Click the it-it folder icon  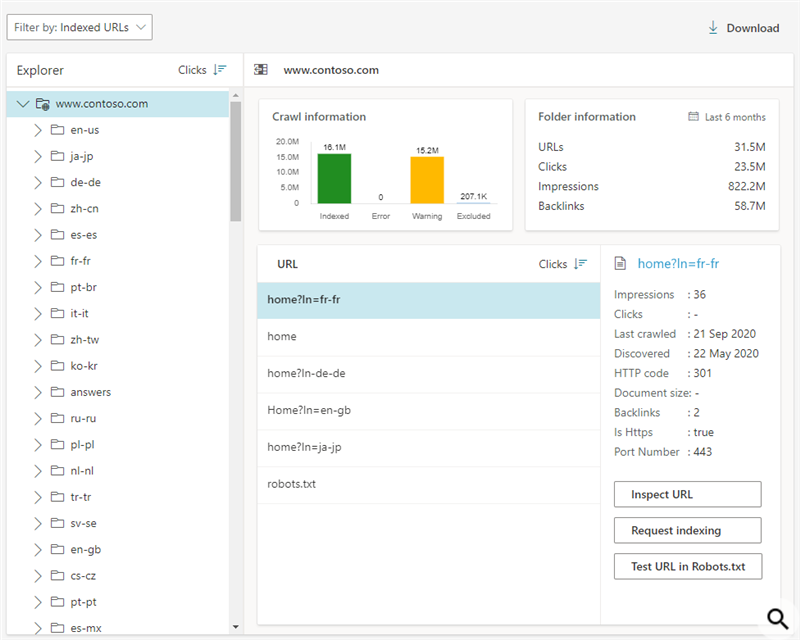coord(57,313)
